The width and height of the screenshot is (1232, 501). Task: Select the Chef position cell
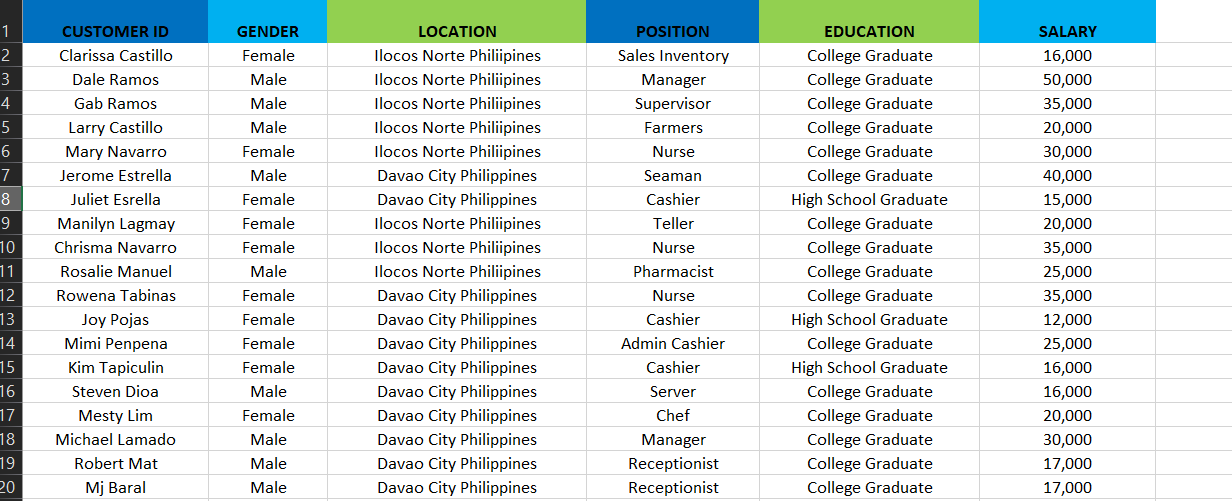click(673, 416)
